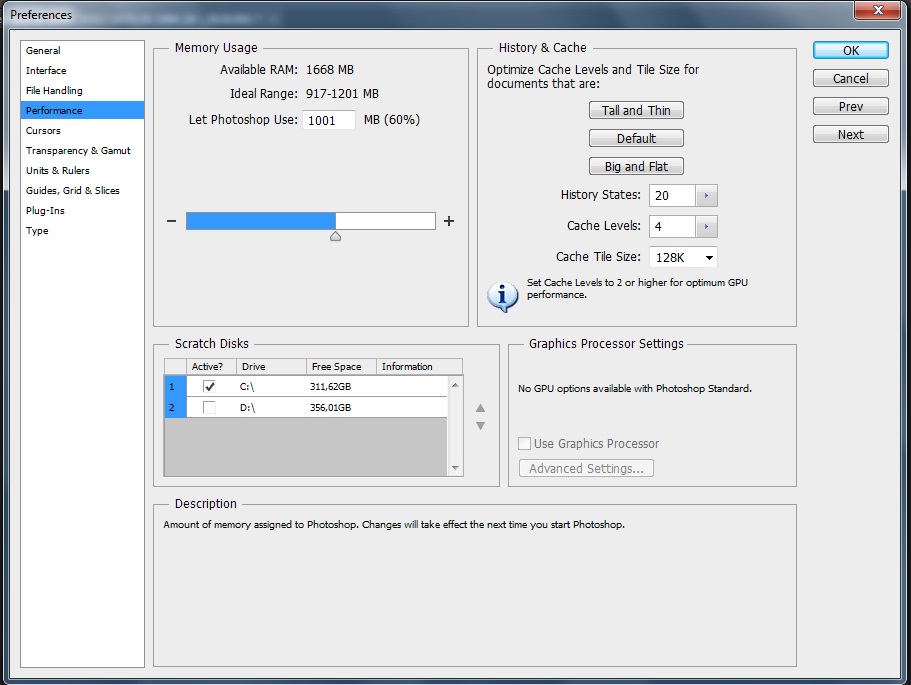Viewport: 911px width, 685px height.
Task: Click the info icon in History & Cache
Action: 502,295
